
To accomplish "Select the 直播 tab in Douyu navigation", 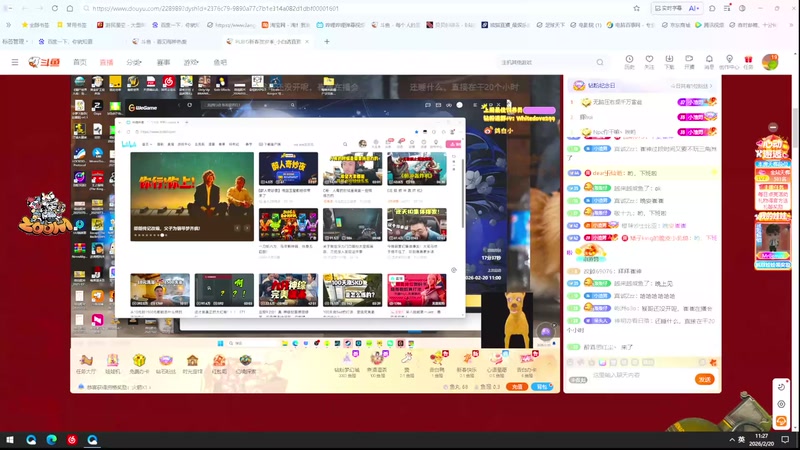I will coord(106,62).
